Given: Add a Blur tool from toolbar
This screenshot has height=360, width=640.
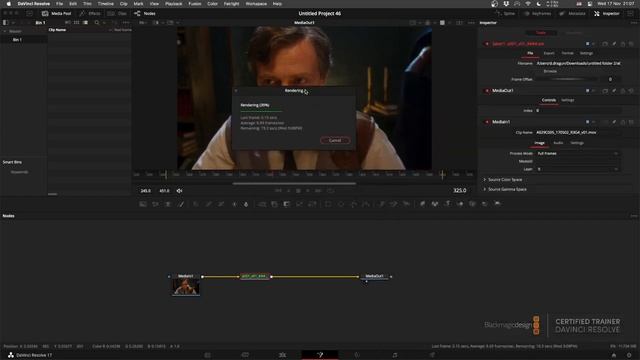Looking at the screenshot, I should point(246,204).
